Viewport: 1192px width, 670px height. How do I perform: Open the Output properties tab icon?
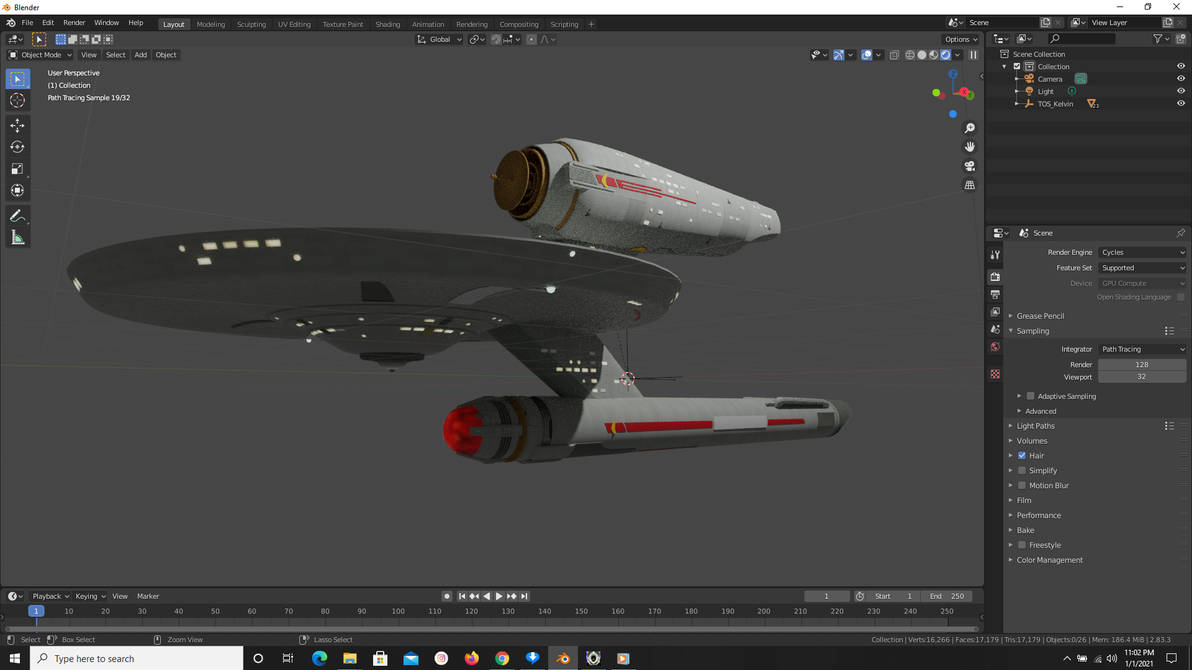[x=995, y=294]
